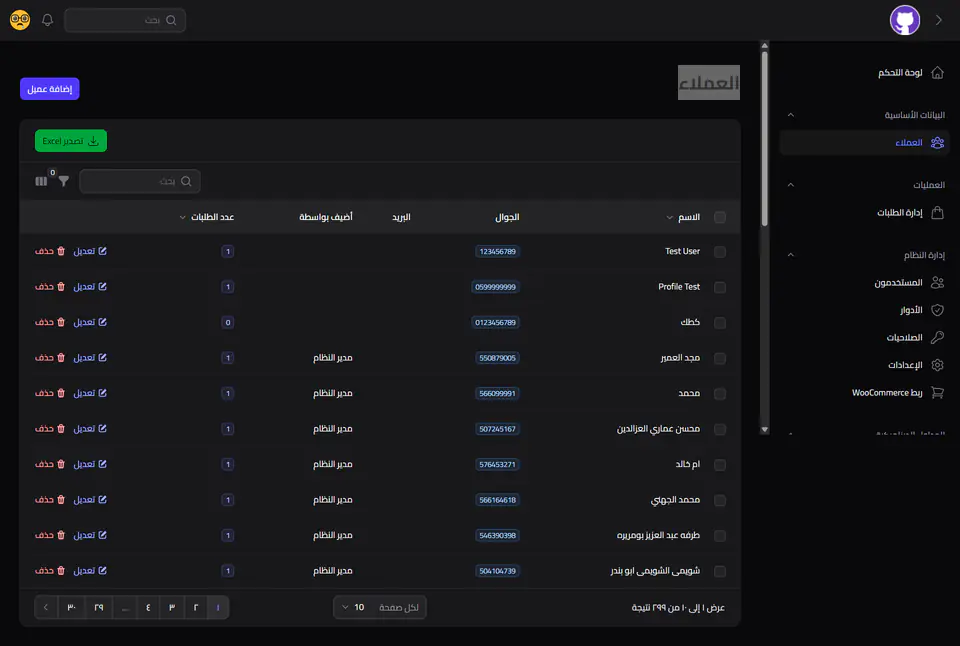
Task: Check the ام خالد row checkbox
Action: point(720,465)
